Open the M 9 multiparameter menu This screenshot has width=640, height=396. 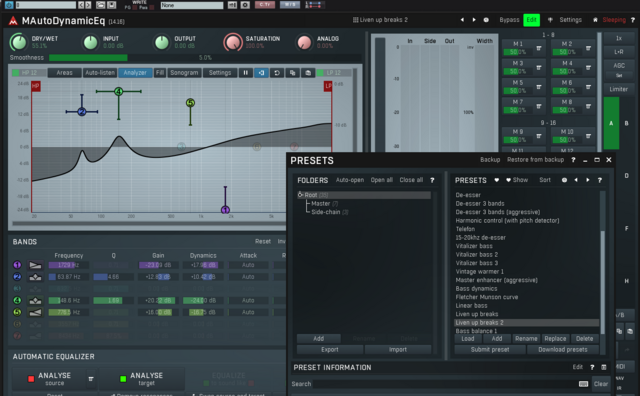pyautogui.click(x=539, y=136)
